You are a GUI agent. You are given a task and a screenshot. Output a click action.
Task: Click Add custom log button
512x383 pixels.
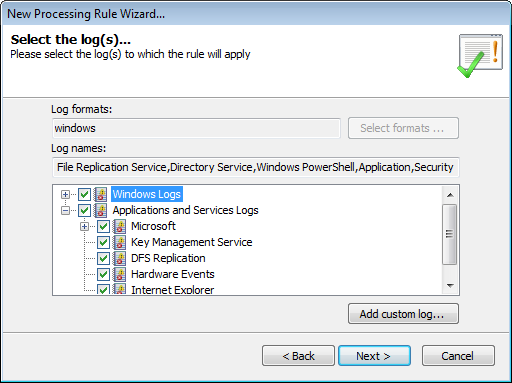pyautogui.click(x=403, y=314)
